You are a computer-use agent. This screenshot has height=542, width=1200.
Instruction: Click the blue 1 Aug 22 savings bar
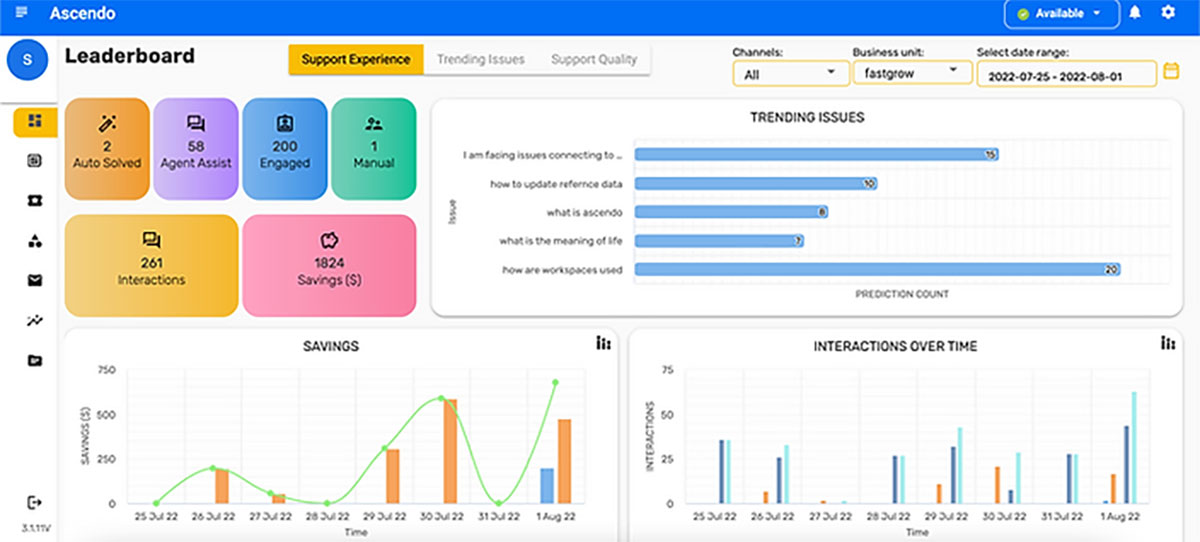coord(547,486)
